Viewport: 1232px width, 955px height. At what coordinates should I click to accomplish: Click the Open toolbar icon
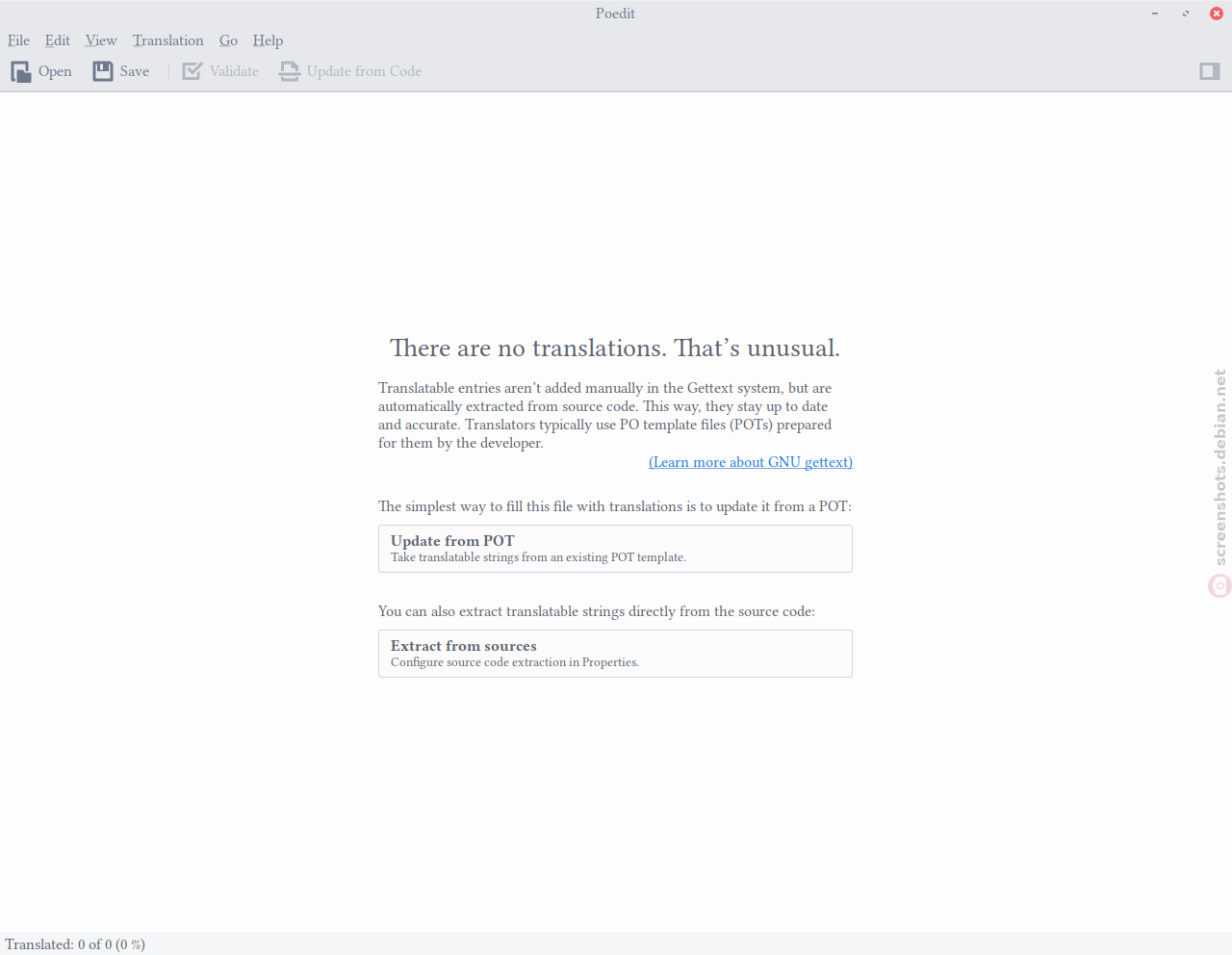point(21,71)
